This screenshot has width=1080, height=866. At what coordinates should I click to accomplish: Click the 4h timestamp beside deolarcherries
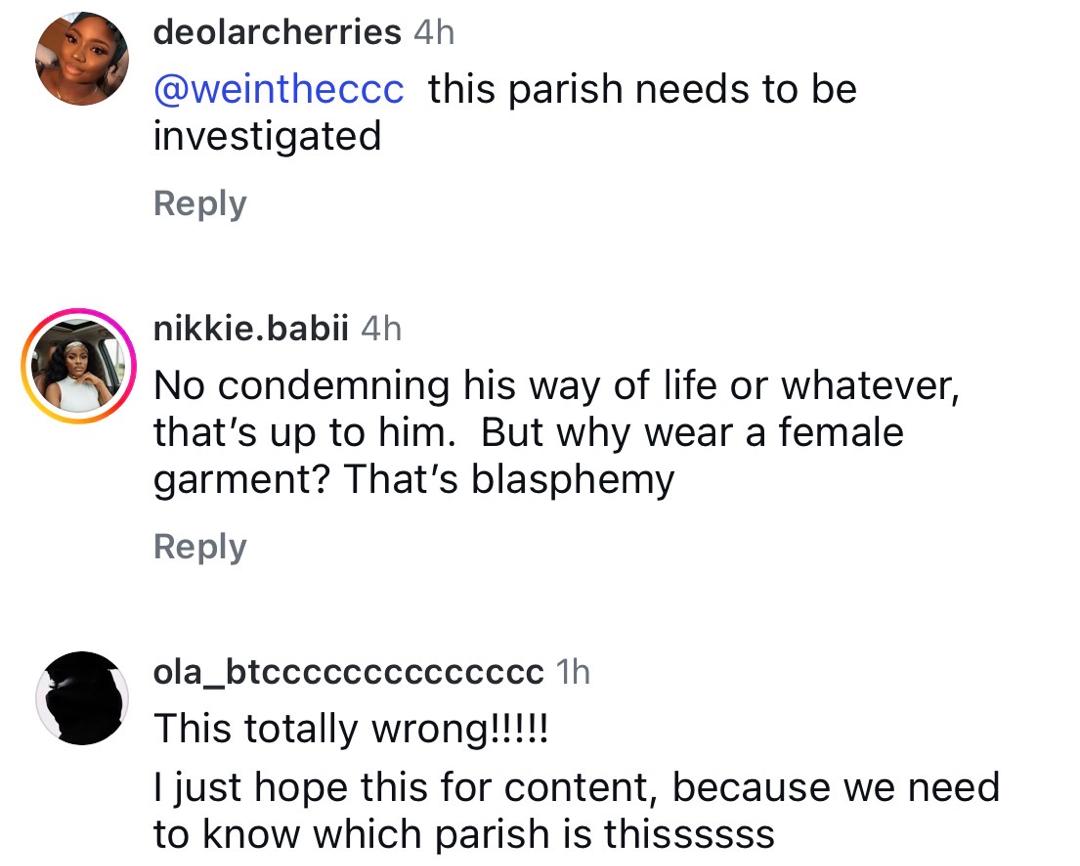pyautogui.click(x=433, y=32)
